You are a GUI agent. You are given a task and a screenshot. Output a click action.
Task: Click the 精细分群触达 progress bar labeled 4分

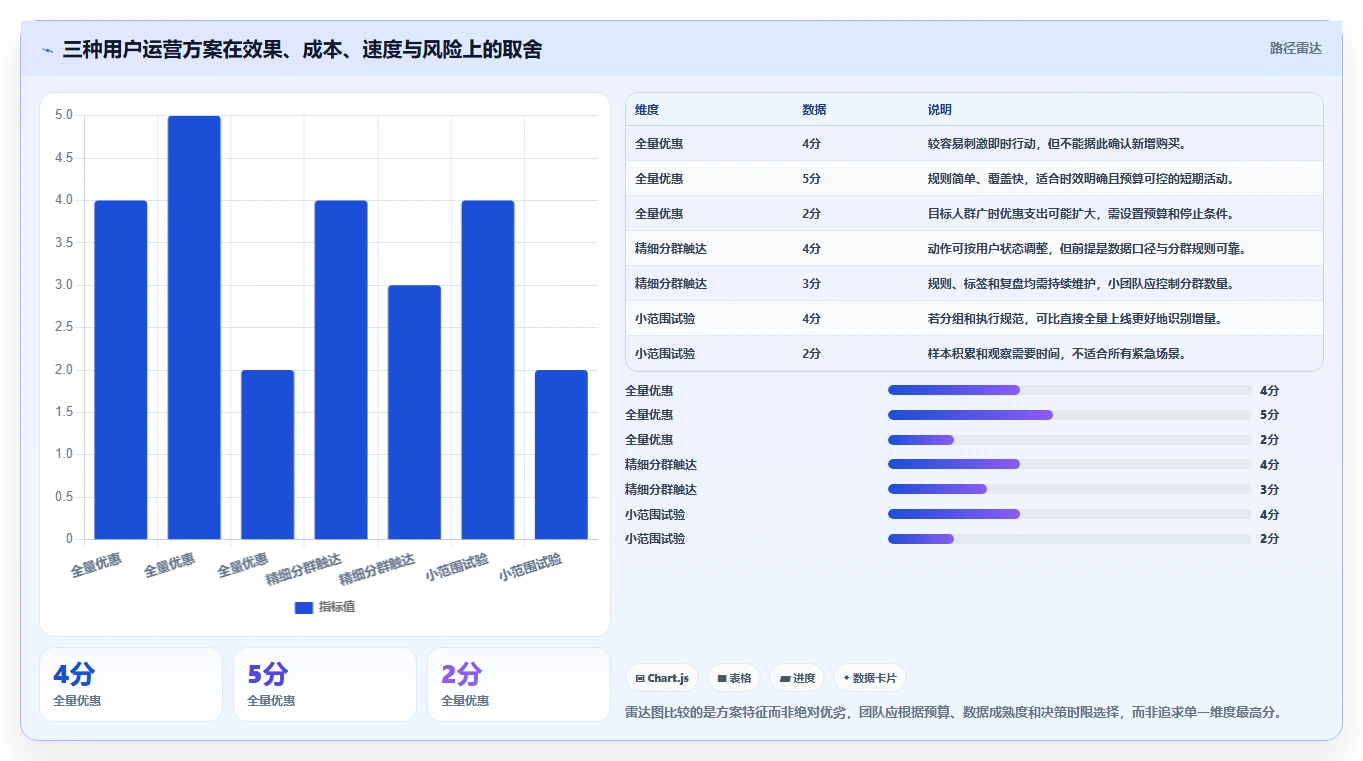click(1070, 464)
